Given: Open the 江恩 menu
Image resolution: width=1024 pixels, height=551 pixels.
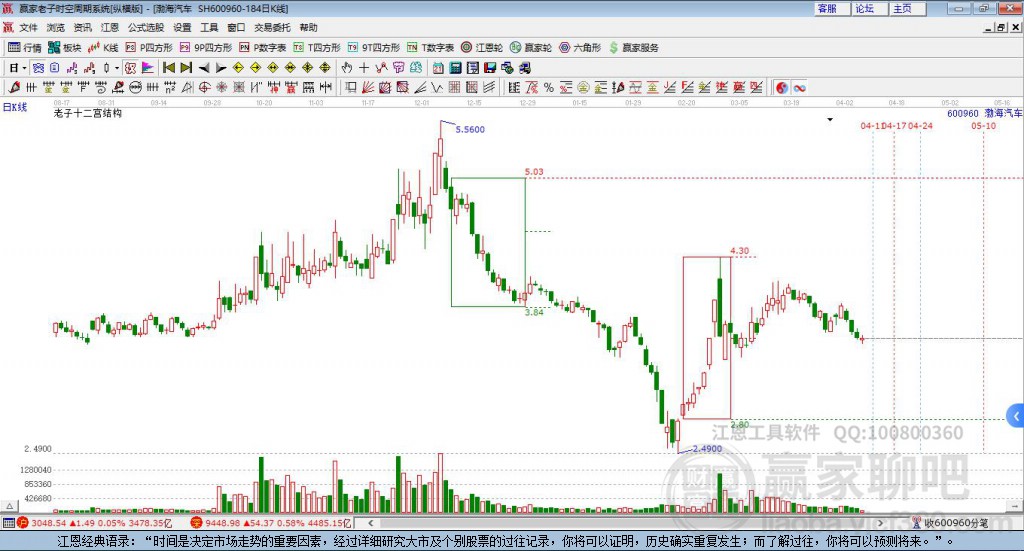Looking at the screenshot, I should click(x=110, y=27).
